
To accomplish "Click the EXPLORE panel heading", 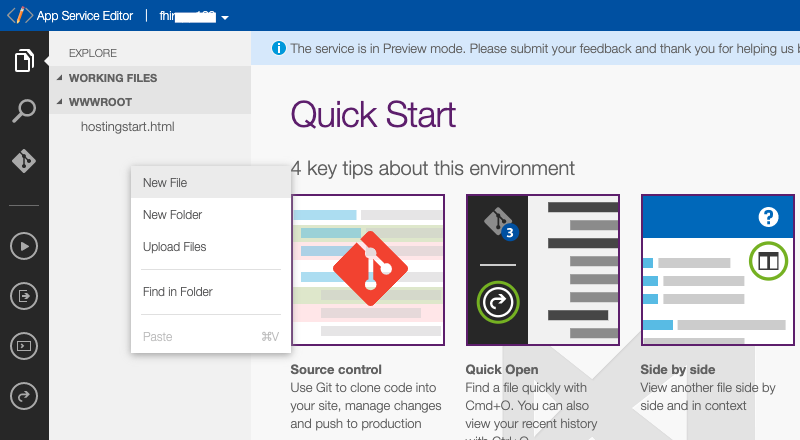I will coord(93,53).
